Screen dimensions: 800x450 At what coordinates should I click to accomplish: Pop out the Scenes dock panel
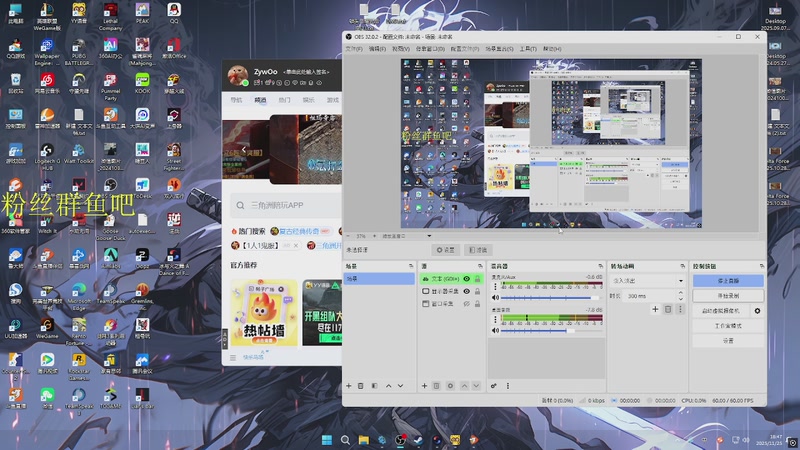pyautogui.click(x=411, y=266)
